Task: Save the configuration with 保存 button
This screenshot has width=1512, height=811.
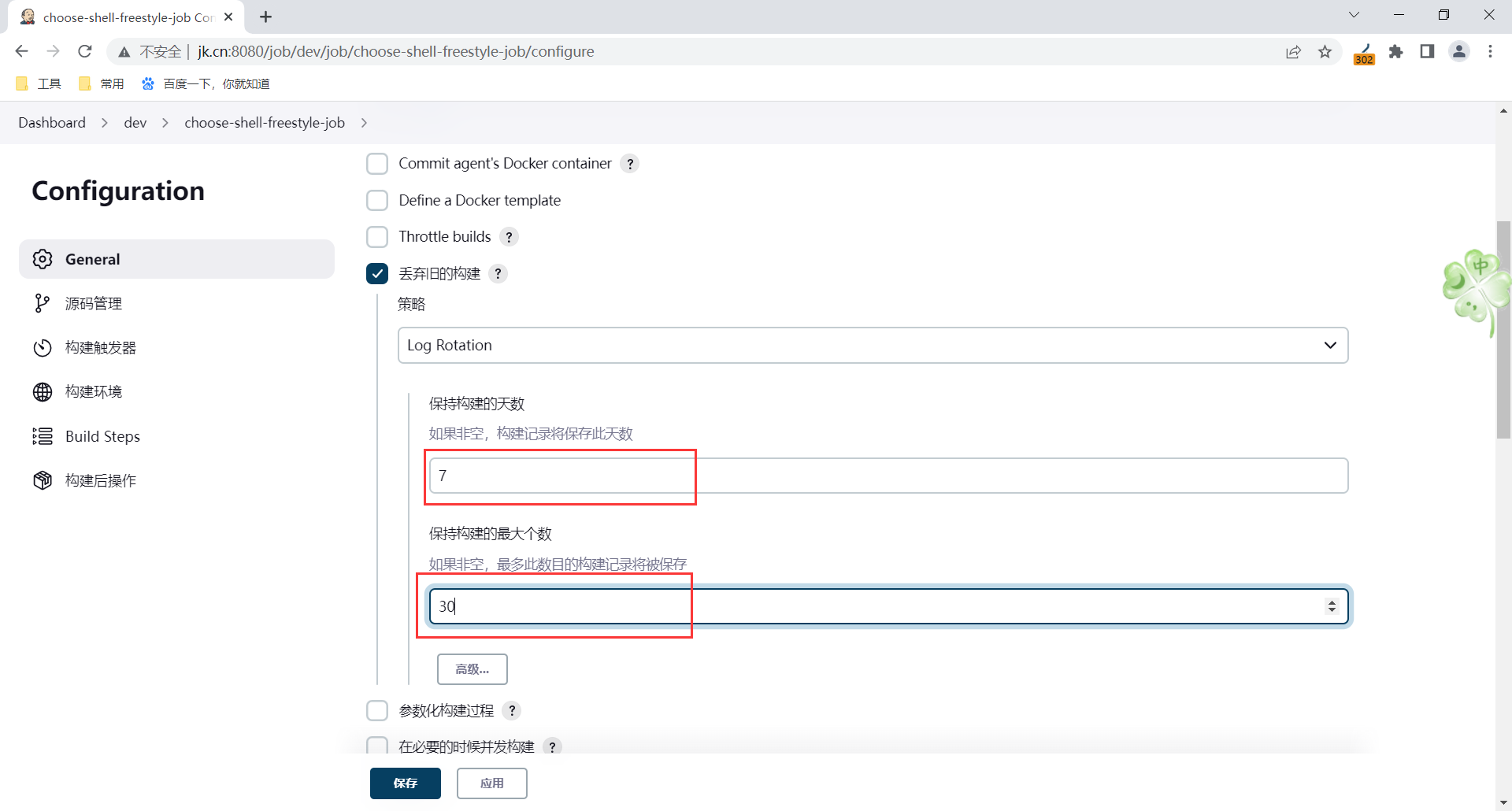Action: click(x=406, y=783)
